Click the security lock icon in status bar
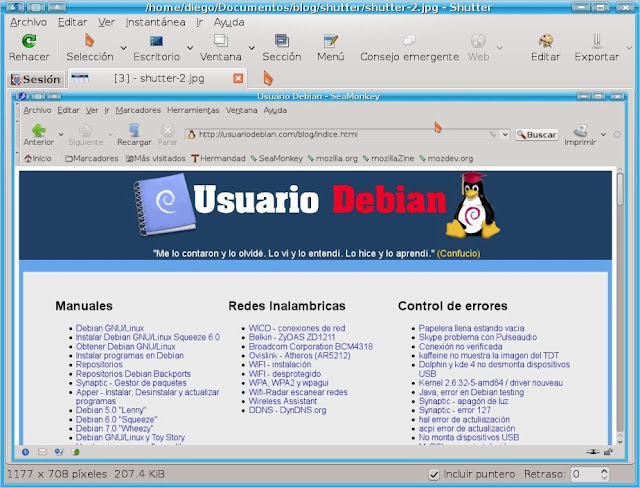The image size is (640, 488). (x=609, y=452)
